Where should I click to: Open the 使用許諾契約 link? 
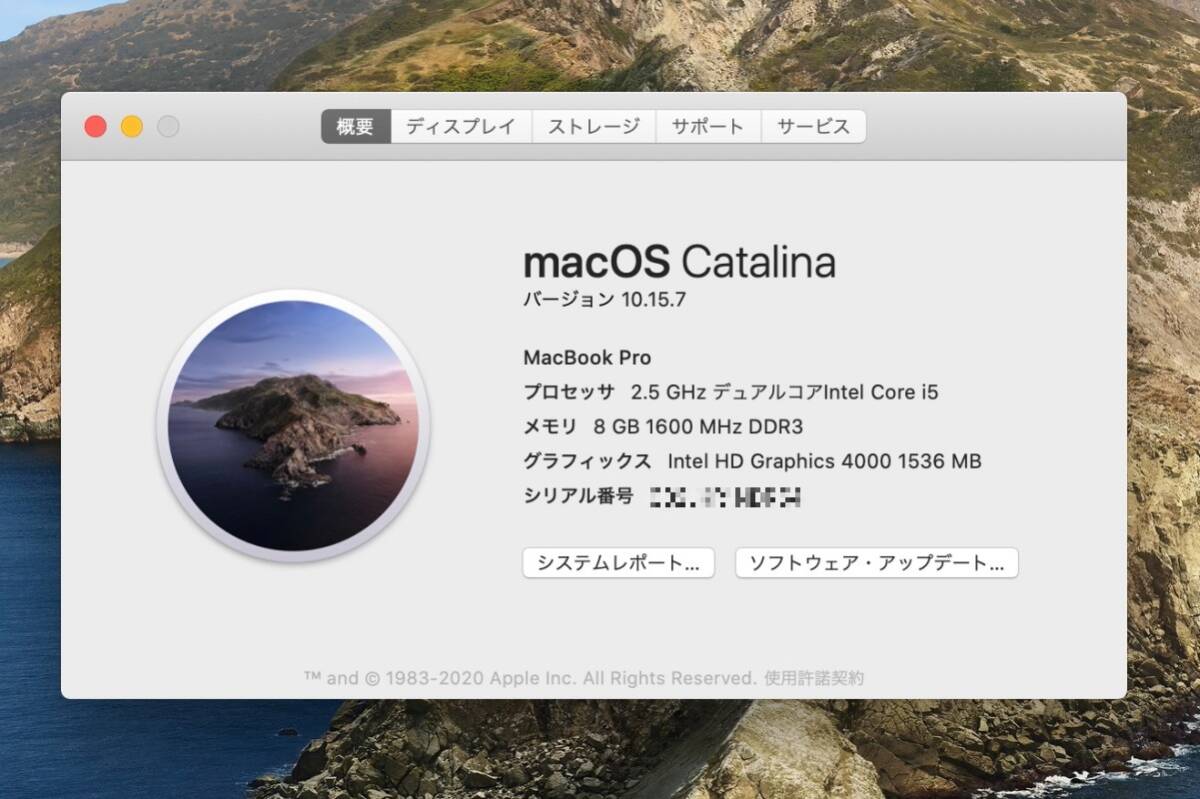[x=814, y=678]
